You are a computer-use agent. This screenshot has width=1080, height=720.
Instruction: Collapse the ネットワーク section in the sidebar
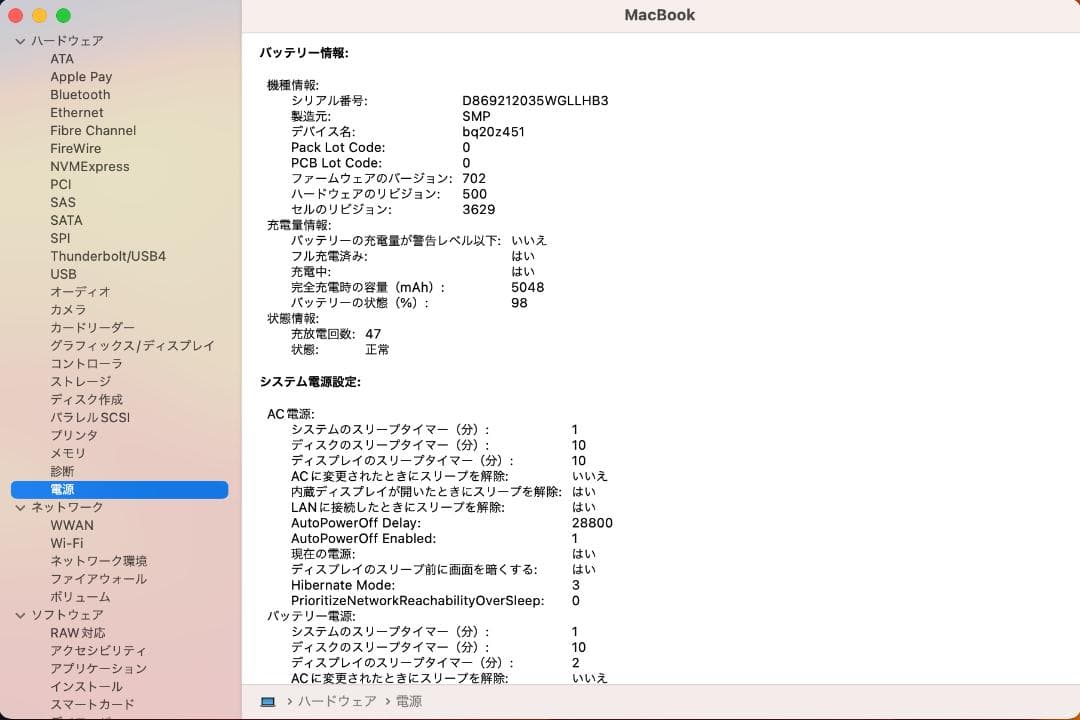pos(18,507)
